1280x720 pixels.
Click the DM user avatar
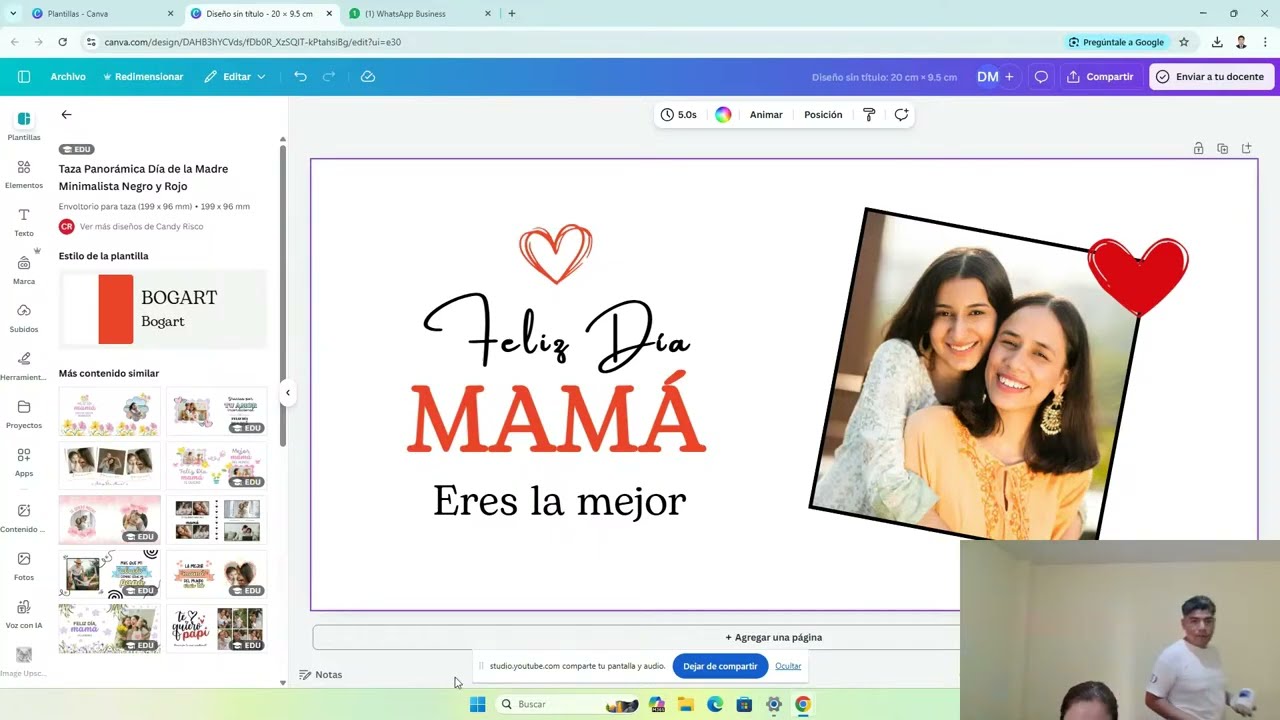tap(987, 77)
